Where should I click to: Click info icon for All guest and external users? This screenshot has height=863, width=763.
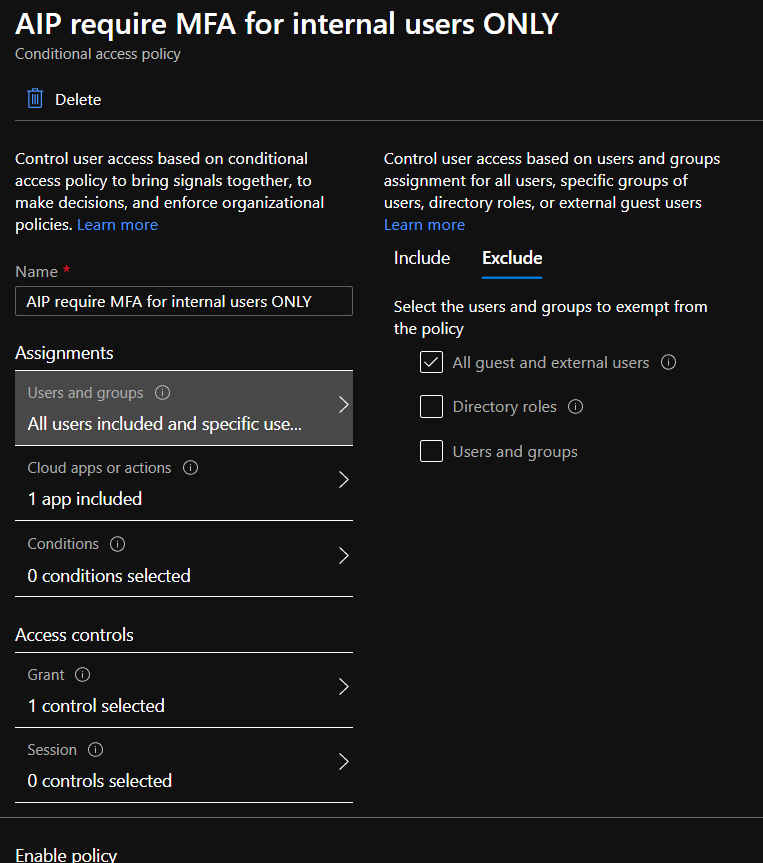coord(668,362)
